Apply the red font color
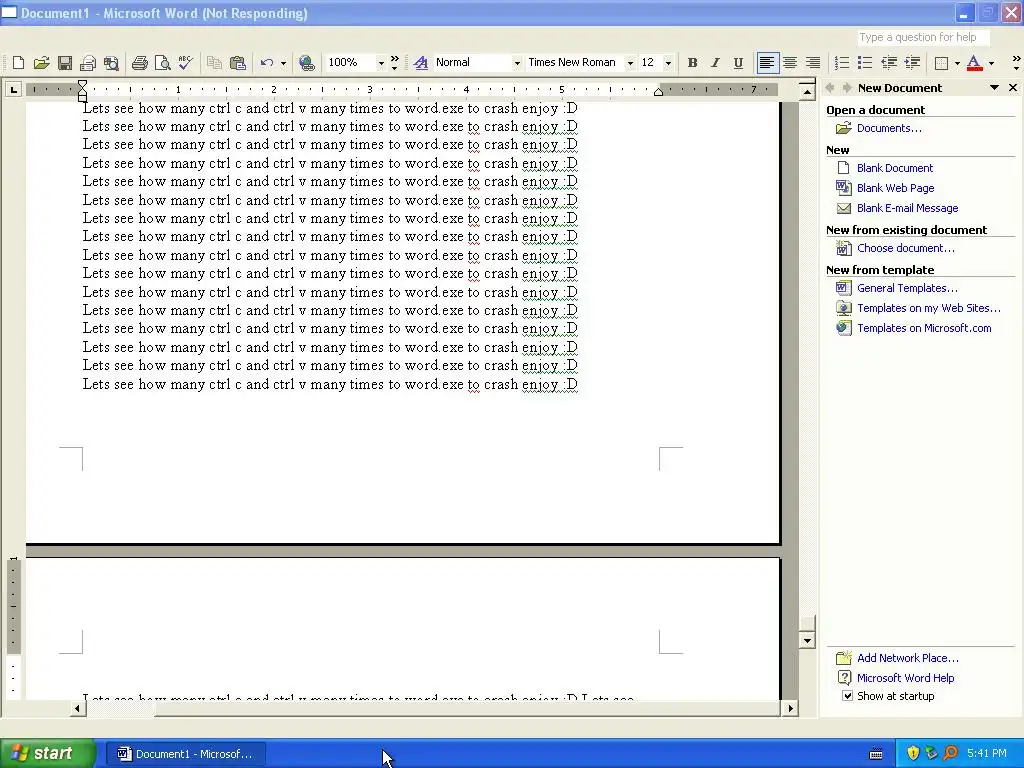Viewport: 1024px width, 768px height. [974, 63]
